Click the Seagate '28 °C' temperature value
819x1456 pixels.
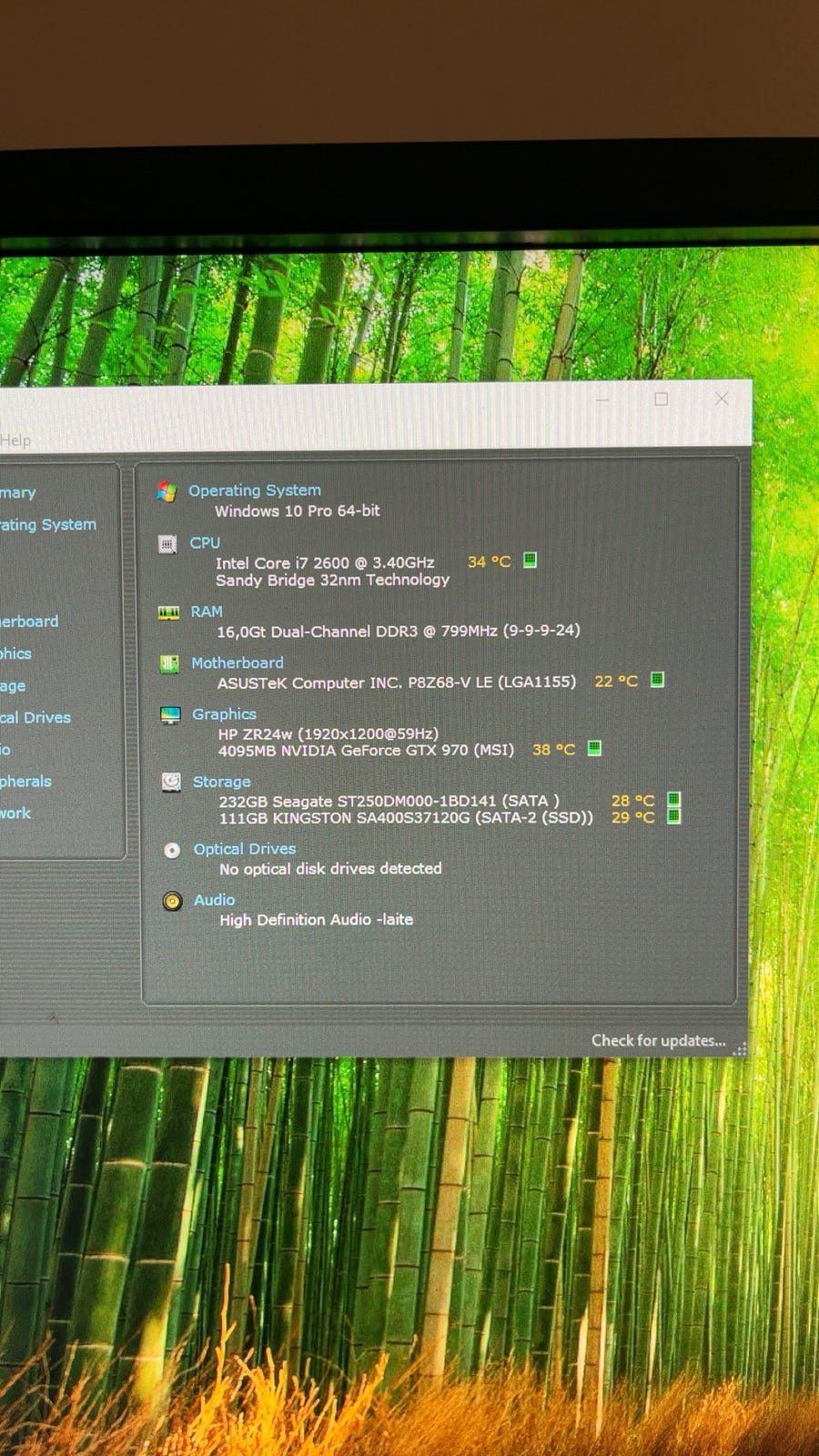point(633,801)
